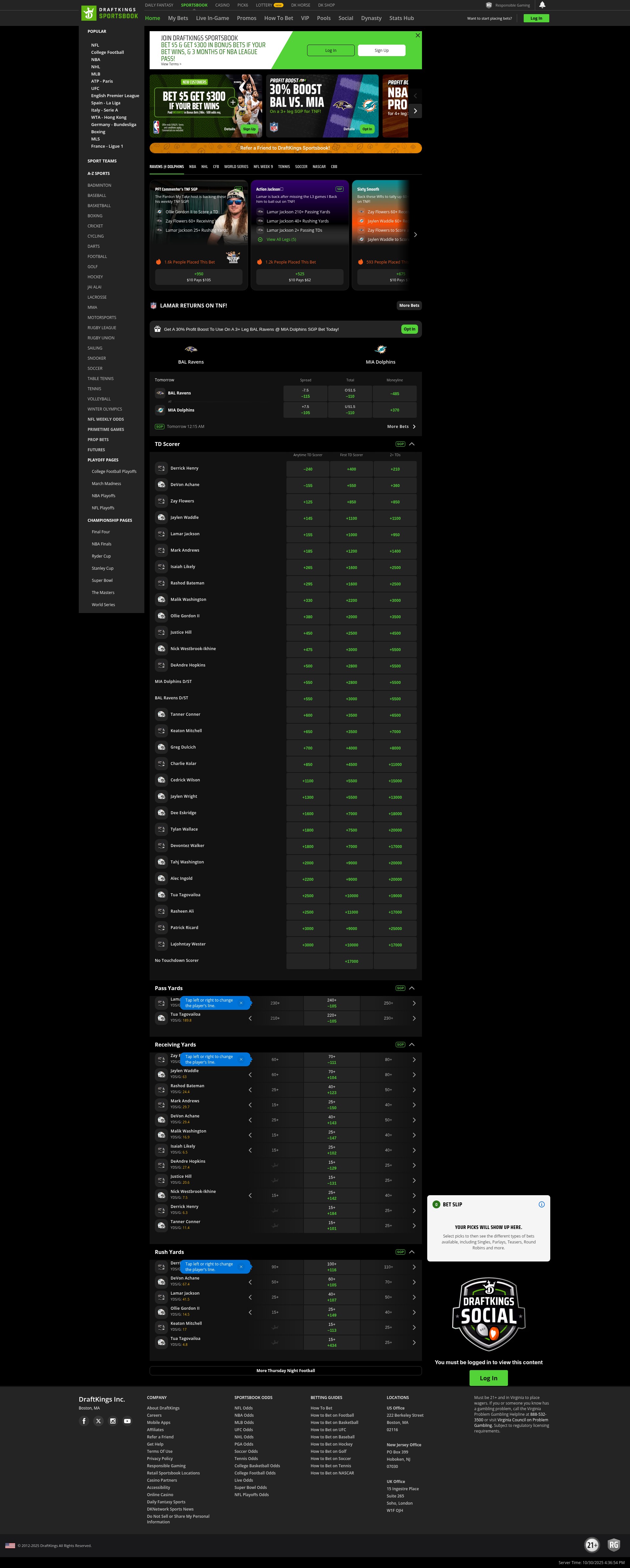Open the Bet $5 Get $300 promo card
This screenshot has width=630, height=1568.
click(206, 106)
